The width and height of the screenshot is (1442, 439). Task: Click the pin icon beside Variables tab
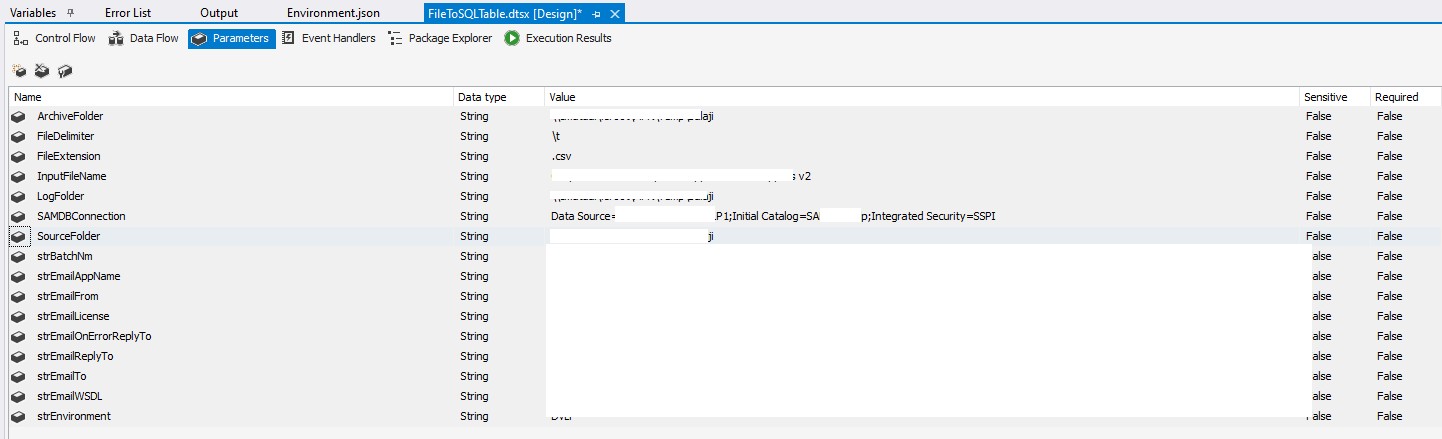tap(70, 13)
